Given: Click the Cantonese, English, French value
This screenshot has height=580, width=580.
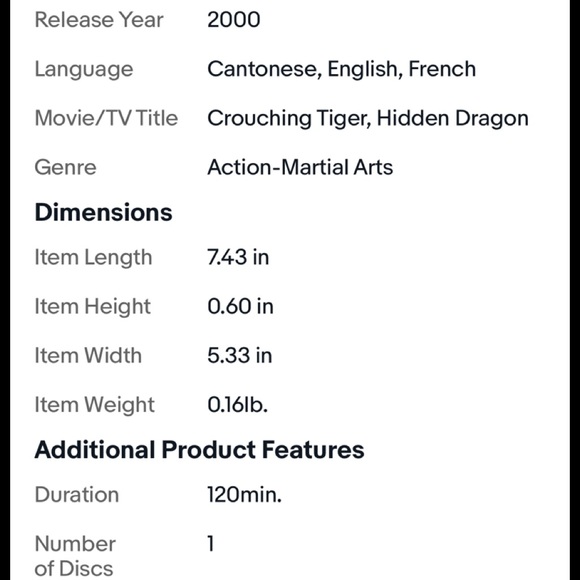Looking at the screenshot, I should pyautogui.click(x=341, y=69).
